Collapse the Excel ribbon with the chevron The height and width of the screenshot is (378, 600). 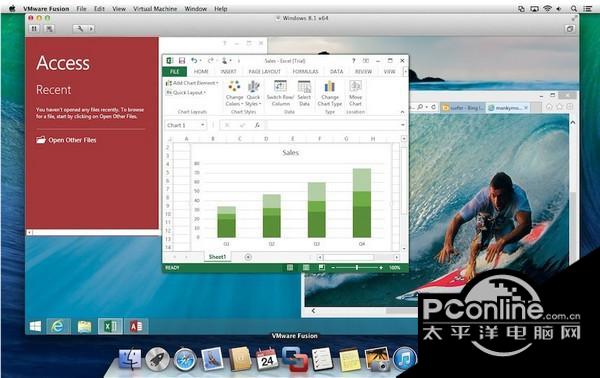[402, 112]
